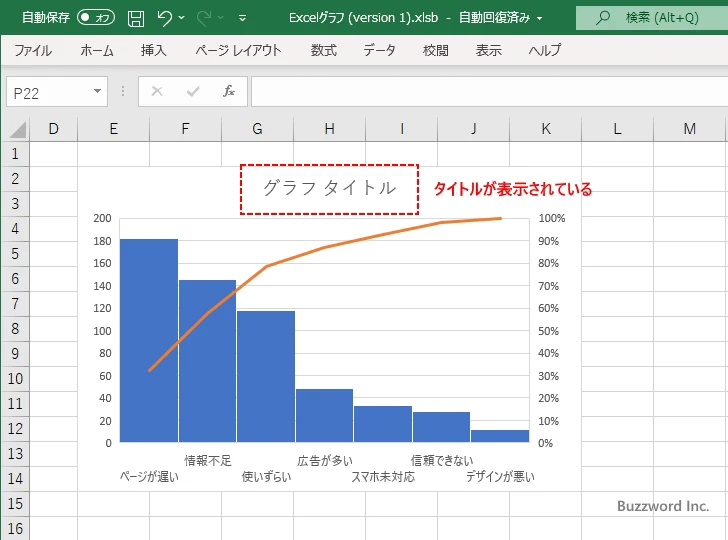Click the Redo arrow icon
Viewport: 728px width, 540px height.
click(203, 18)
